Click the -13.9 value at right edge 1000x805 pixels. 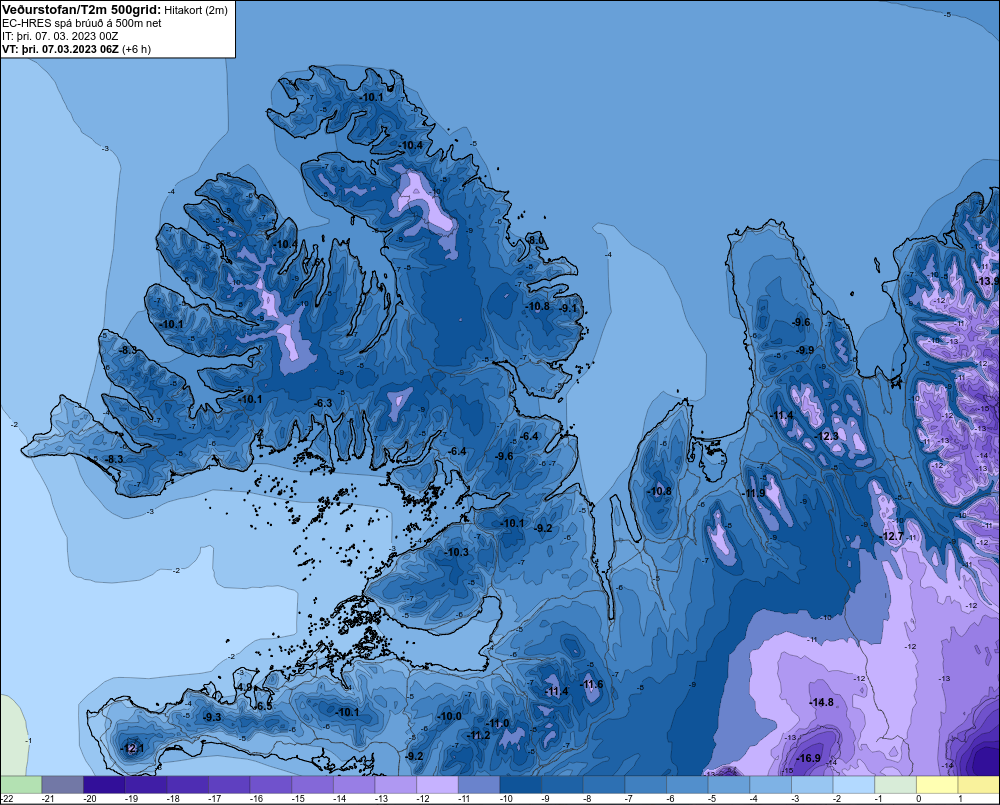click(989, 281)
